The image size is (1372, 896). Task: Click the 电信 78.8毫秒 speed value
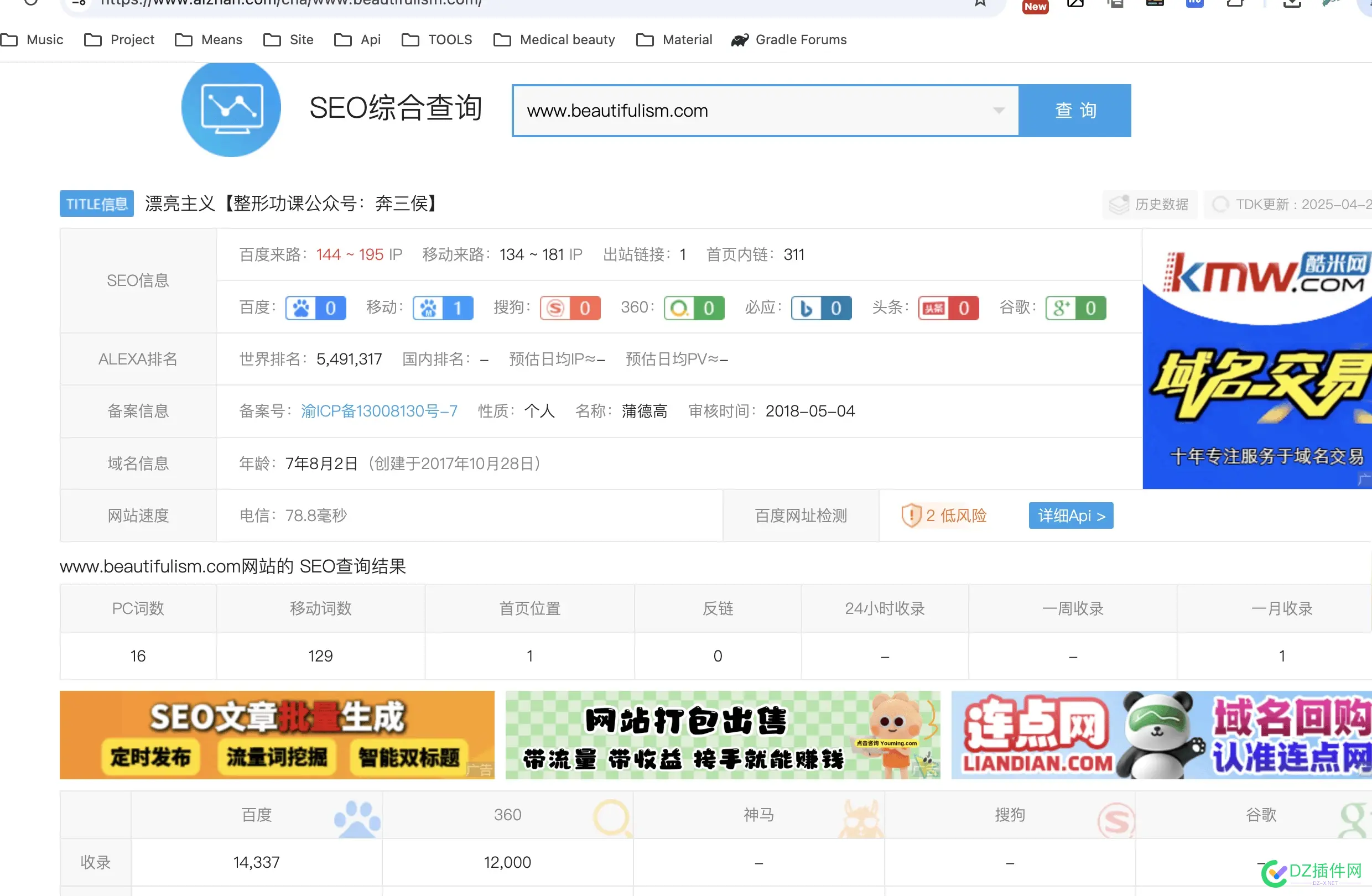(x=316, y=515)
